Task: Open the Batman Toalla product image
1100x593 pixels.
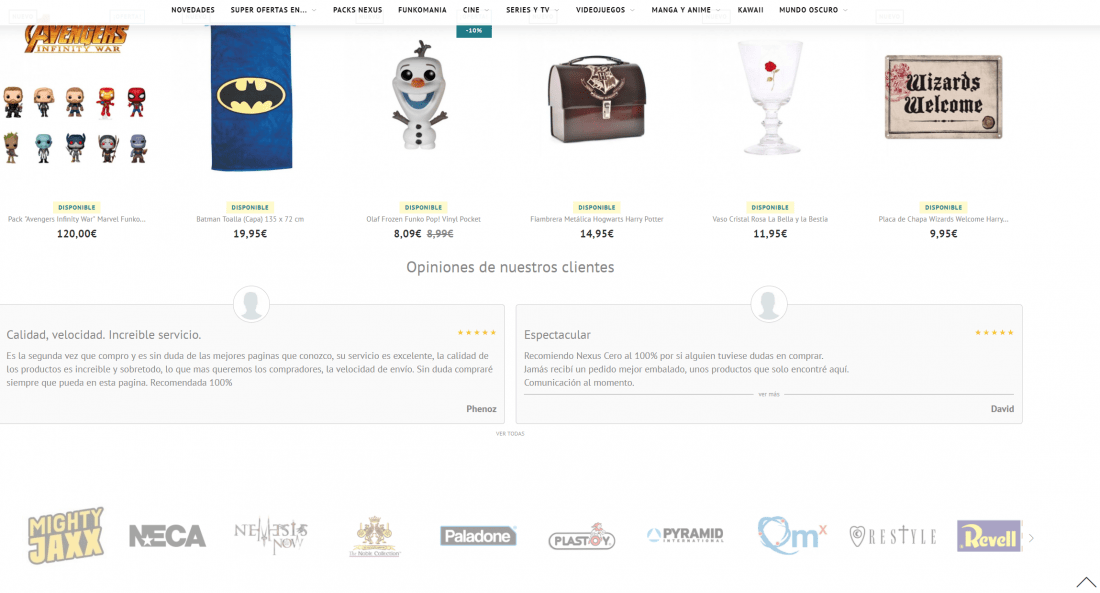Action: click(251, 98)
